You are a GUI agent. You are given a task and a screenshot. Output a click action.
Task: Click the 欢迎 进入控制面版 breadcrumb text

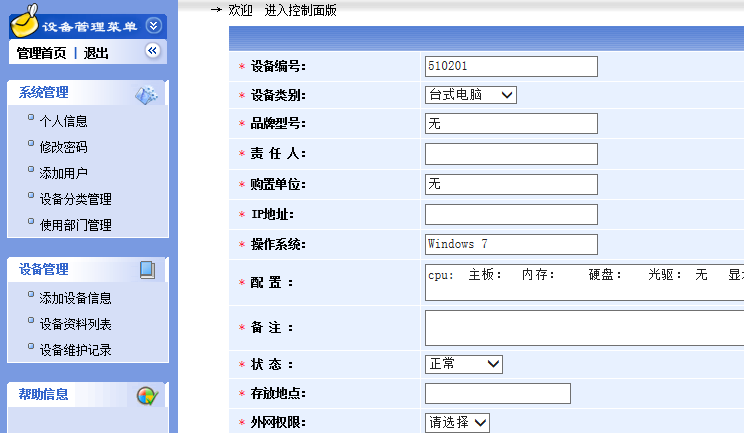pos(282,10)
